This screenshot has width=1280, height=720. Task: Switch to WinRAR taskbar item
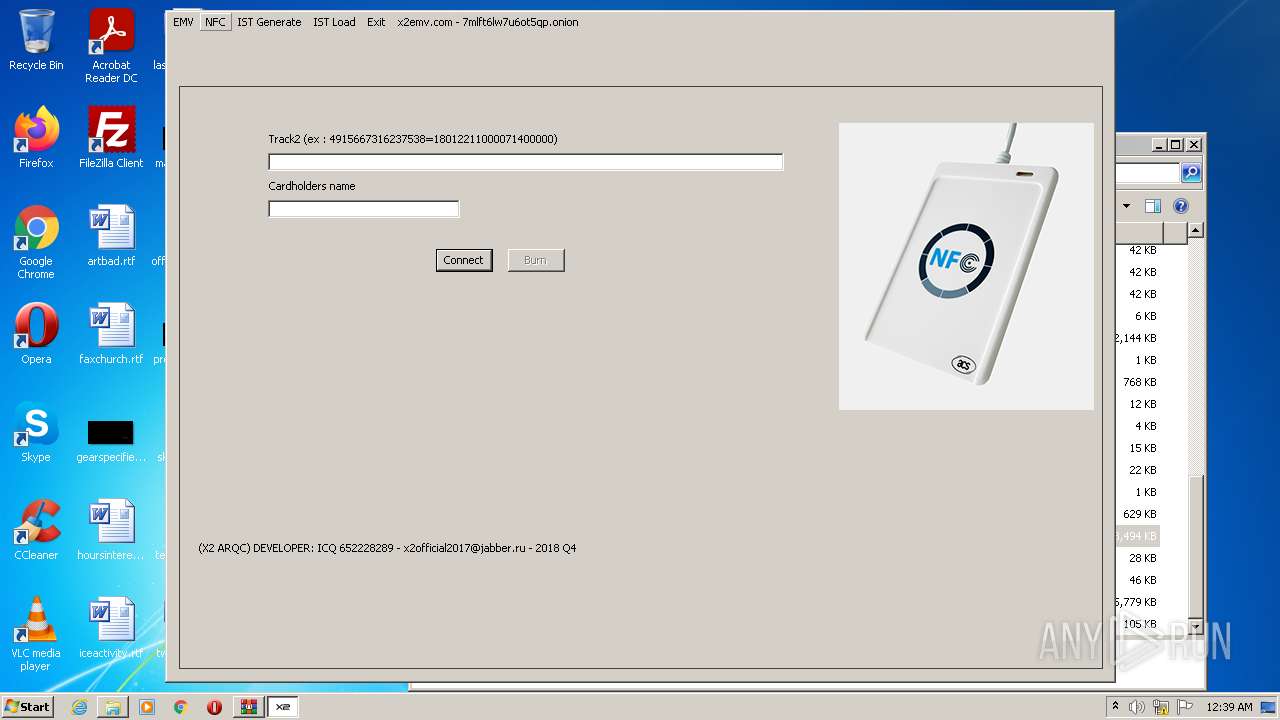[249, 707]
